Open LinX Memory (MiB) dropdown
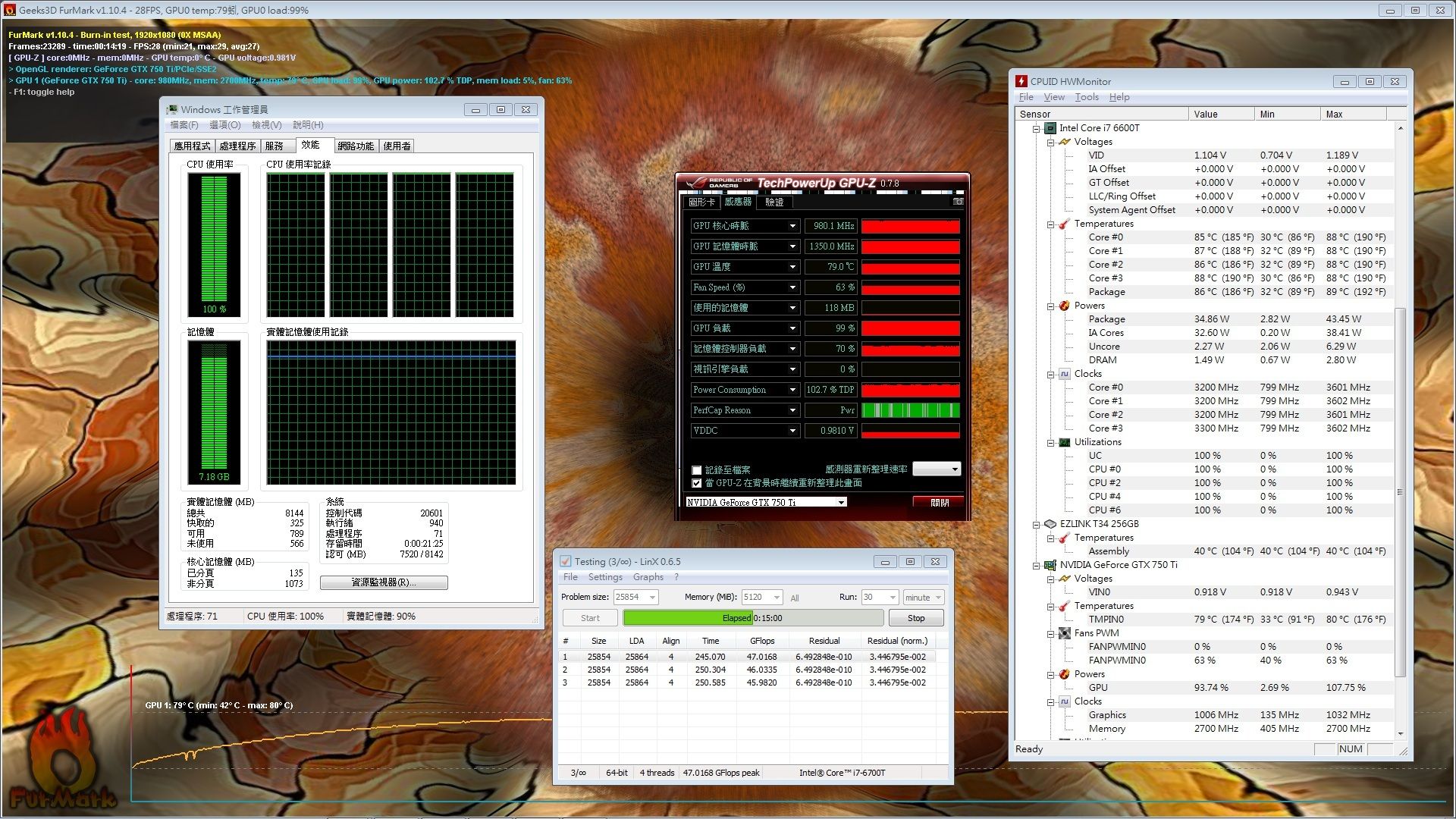 pos(761,598)
